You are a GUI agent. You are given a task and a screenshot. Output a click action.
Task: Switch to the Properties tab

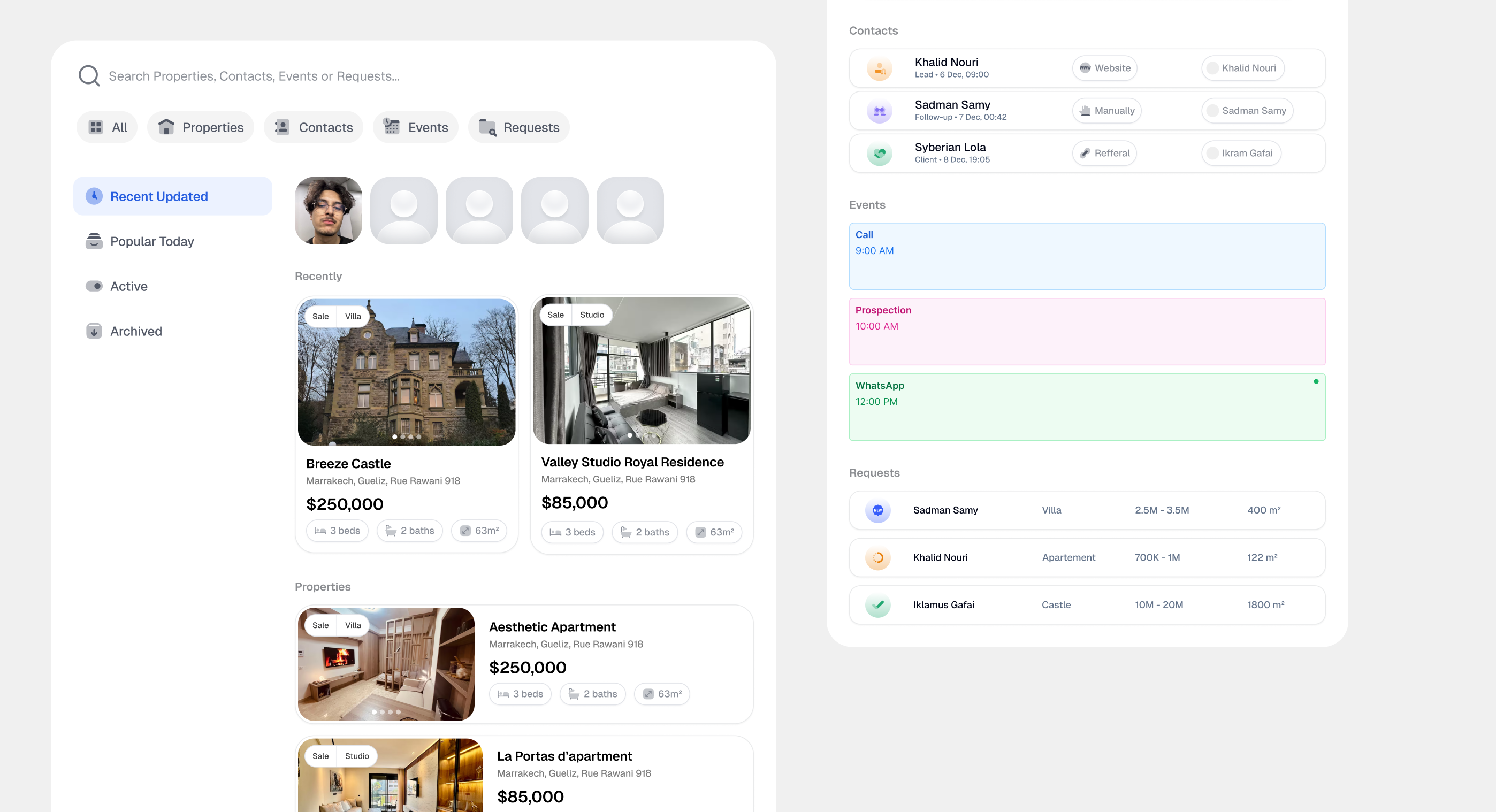[x=200, y=127]
